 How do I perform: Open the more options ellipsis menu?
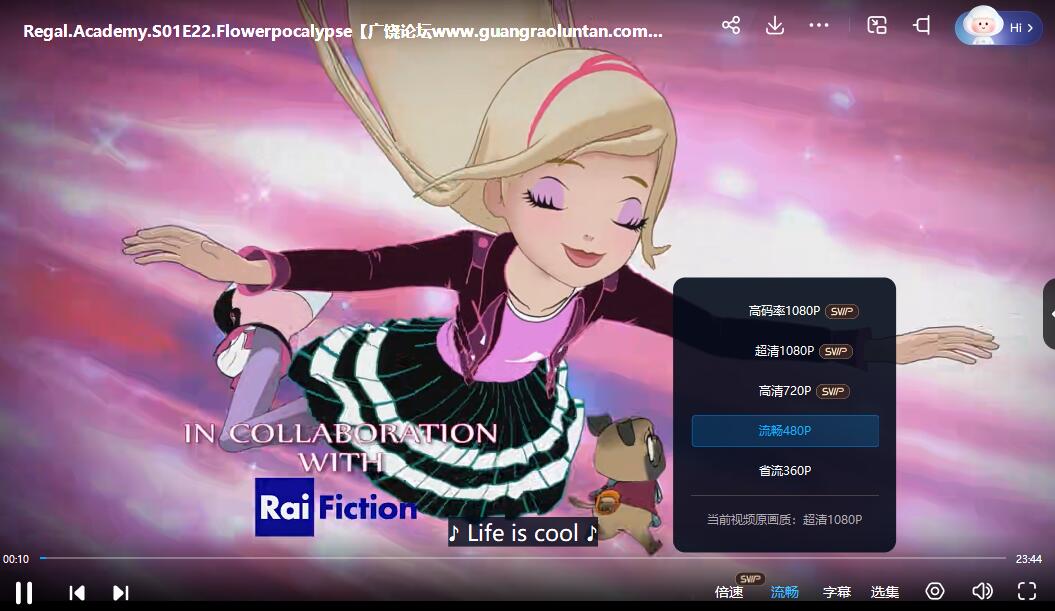point(819,26)
